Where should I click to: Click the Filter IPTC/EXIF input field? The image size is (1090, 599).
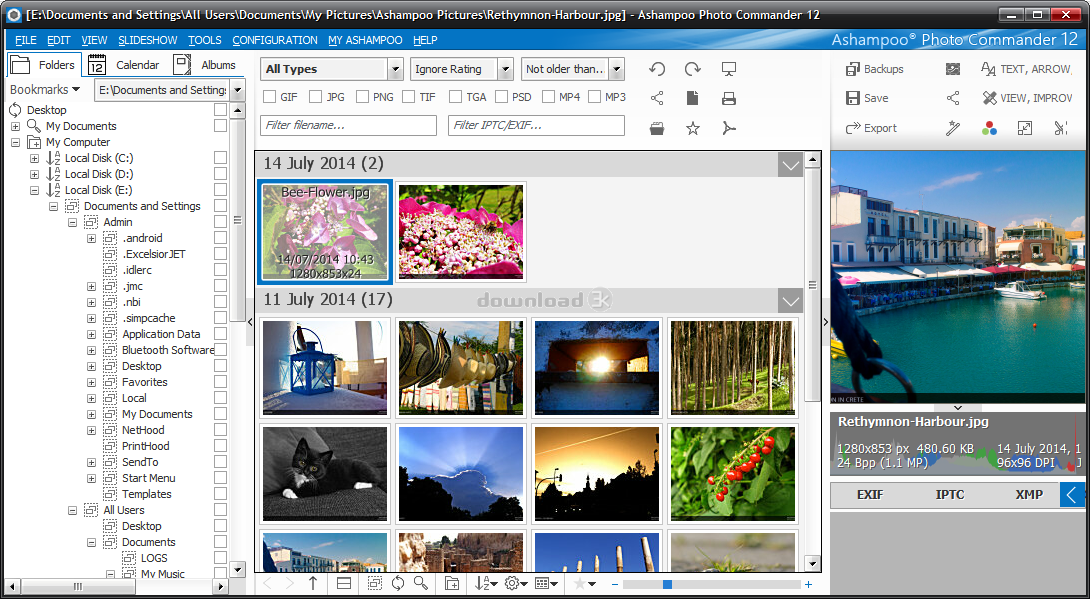pos(537,125)
